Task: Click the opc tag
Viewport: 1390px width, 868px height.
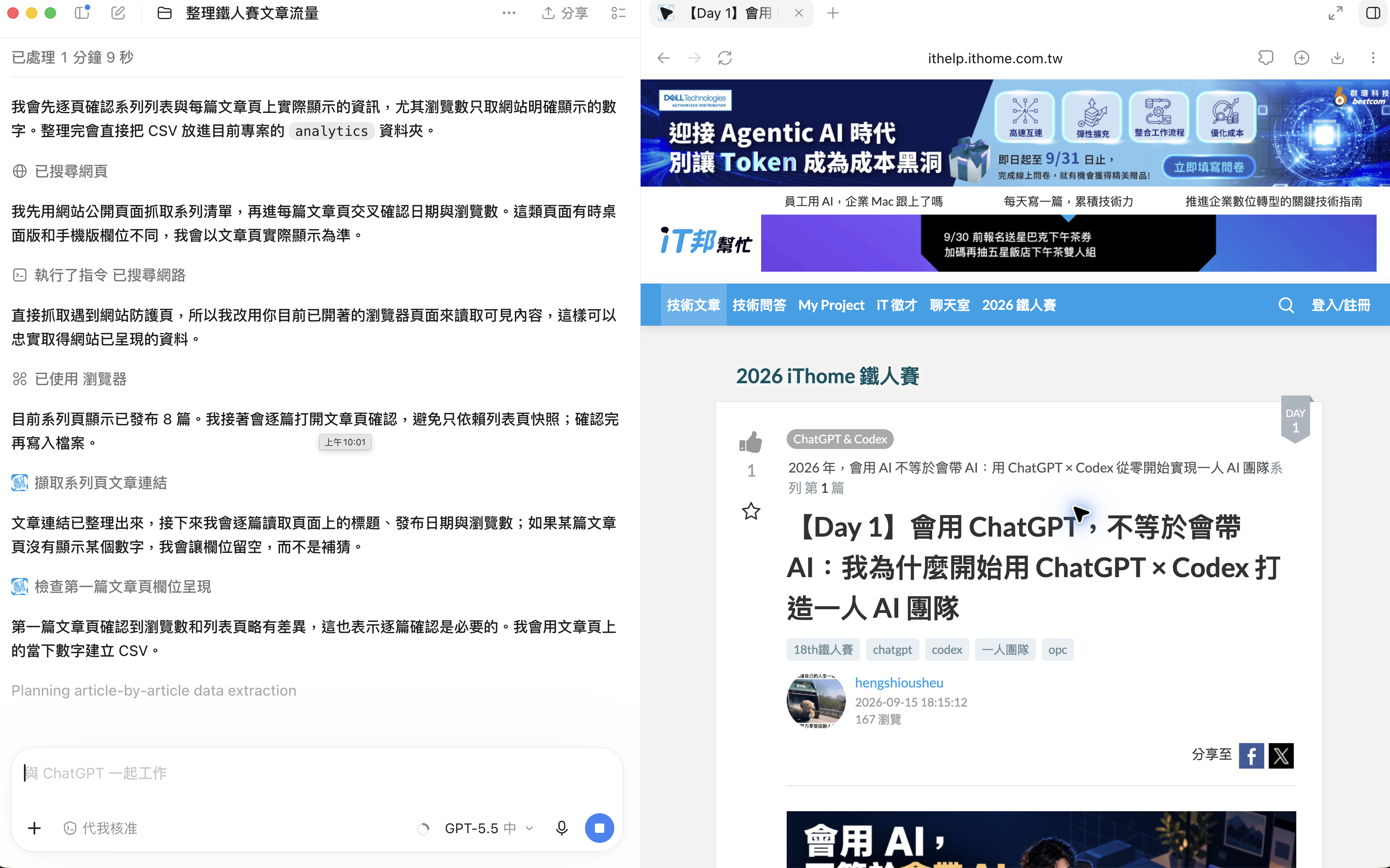Action: tap(1058, 649)
